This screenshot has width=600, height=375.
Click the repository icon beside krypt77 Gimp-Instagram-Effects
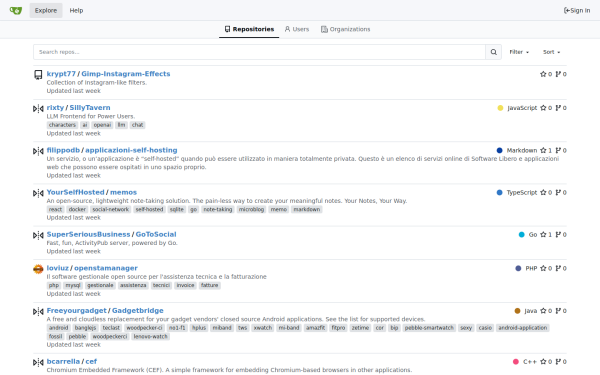coord(38,75)
